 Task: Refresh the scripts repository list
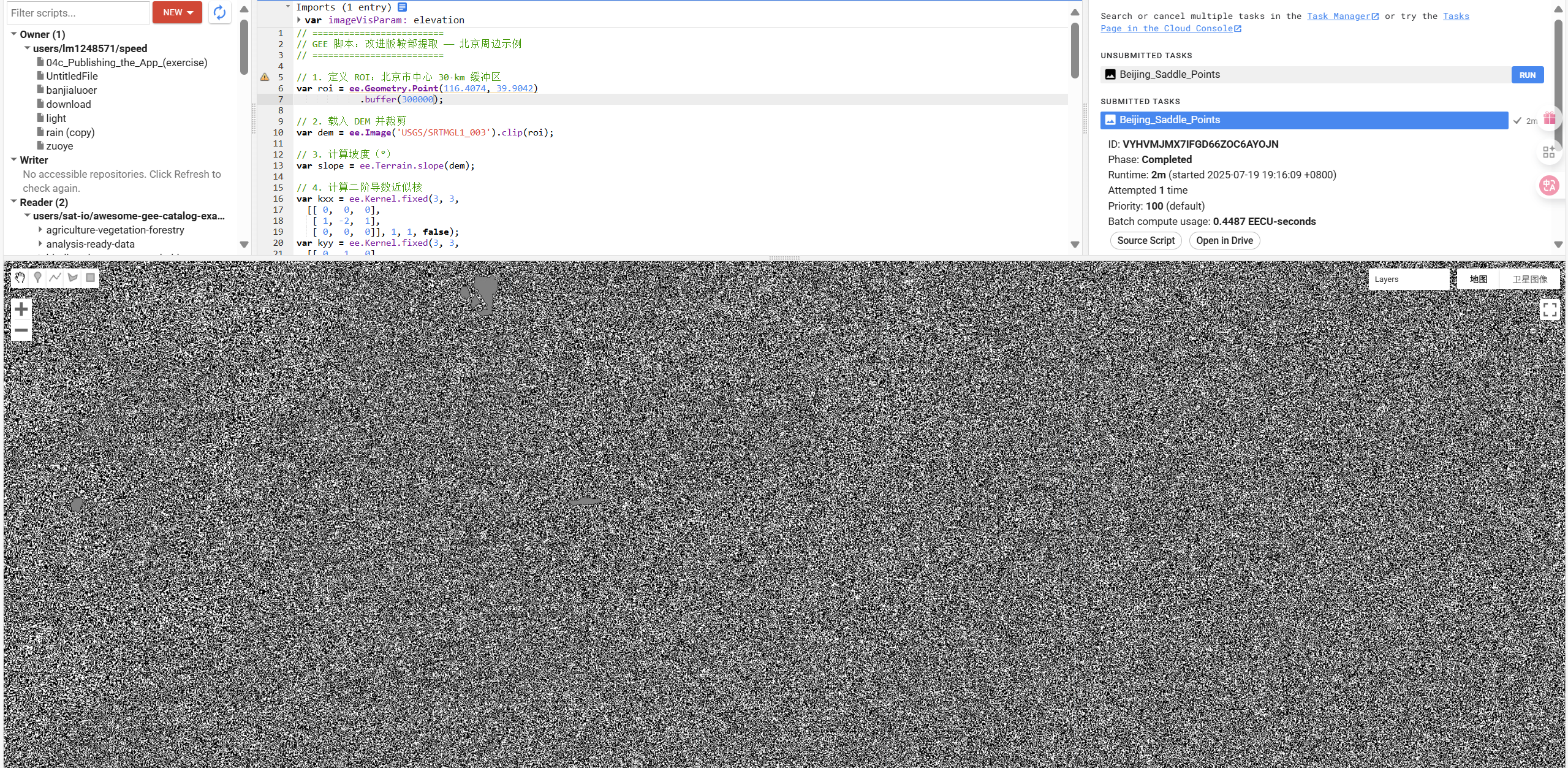tap(219, 12)
